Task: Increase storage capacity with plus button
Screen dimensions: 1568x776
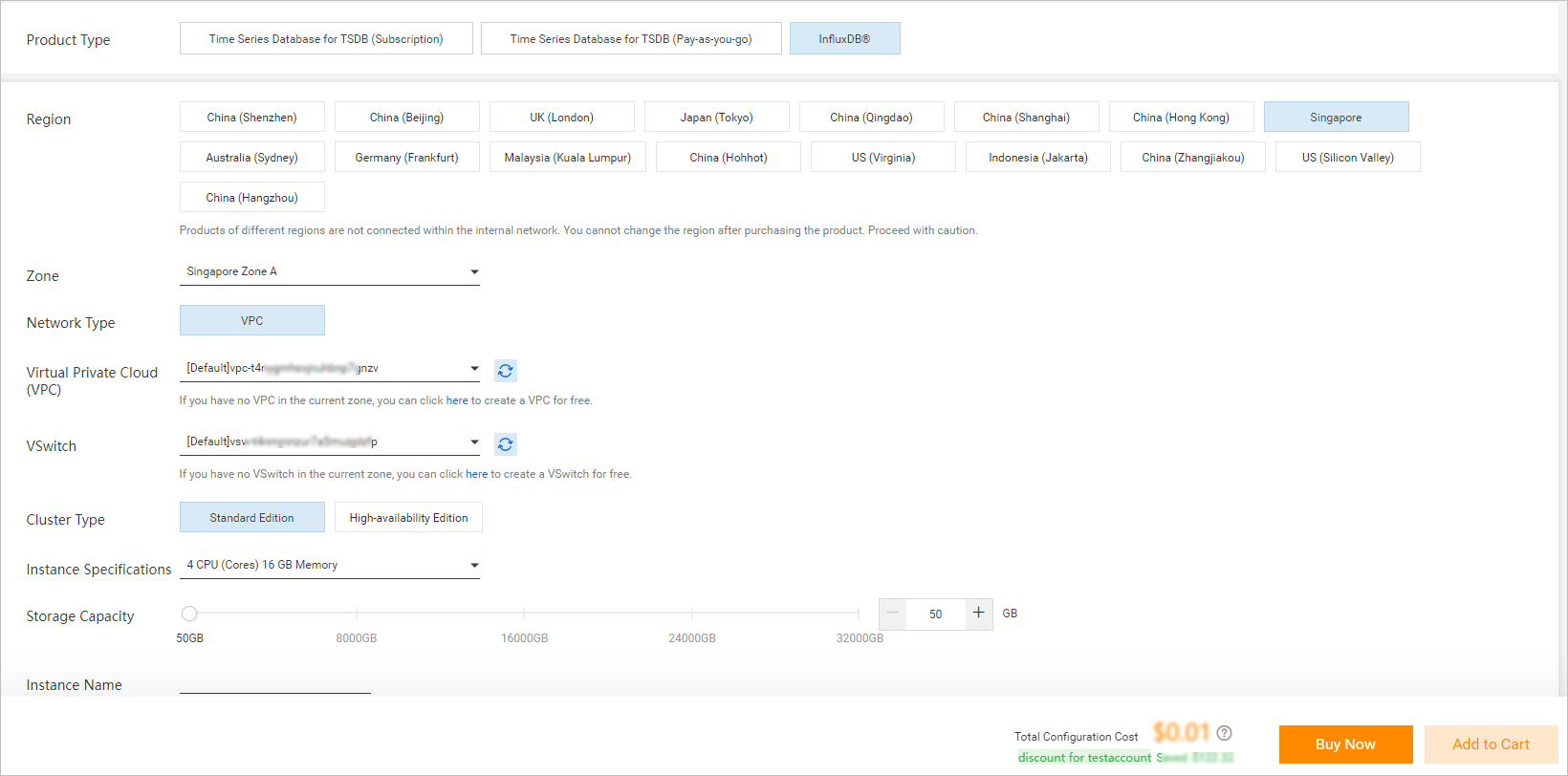Action: pyautogui.click(x=978, y=613)
